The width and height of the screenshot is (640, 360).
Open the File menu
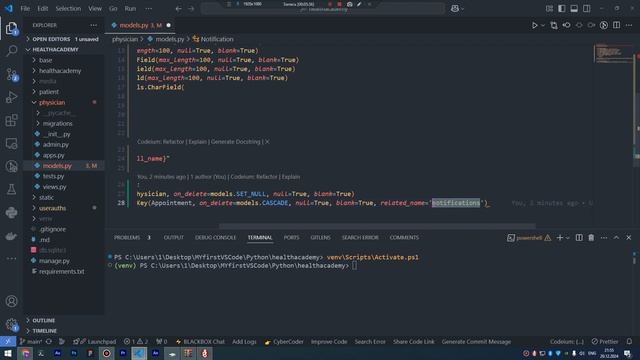click(x=25, y=8)
